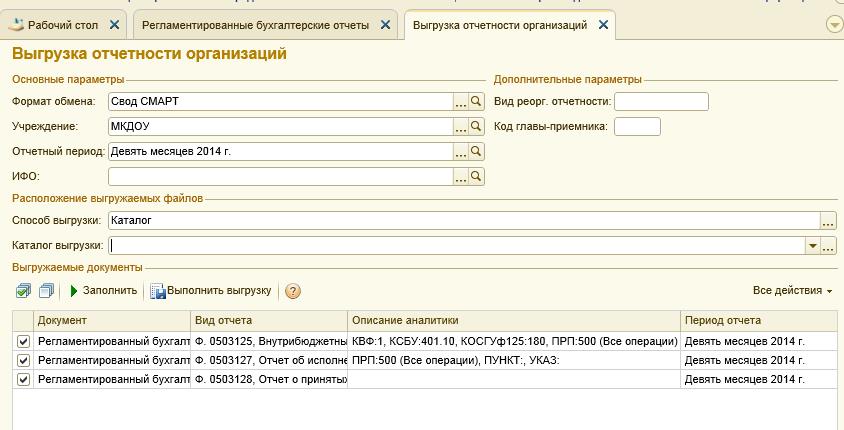Uncheck the Ф. 0503127 report row
Viewport: 844px width, 430px height.
pyautogui.click(x=23, y=360)
